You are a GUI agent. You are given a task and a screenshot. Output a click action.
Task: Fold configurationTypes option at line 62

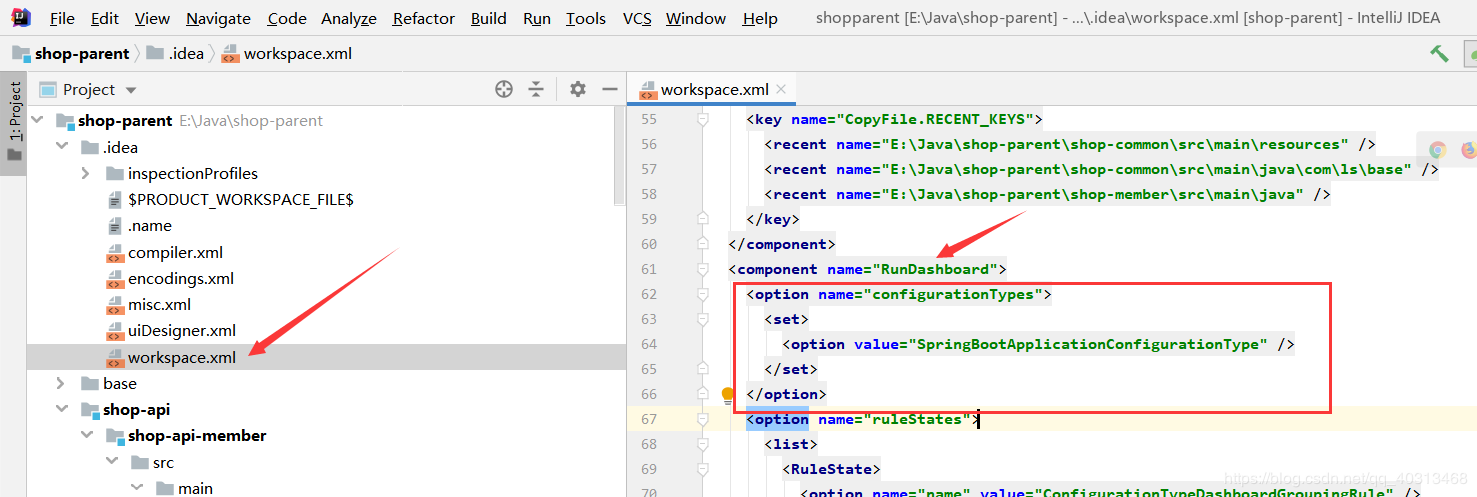[703, 294]
